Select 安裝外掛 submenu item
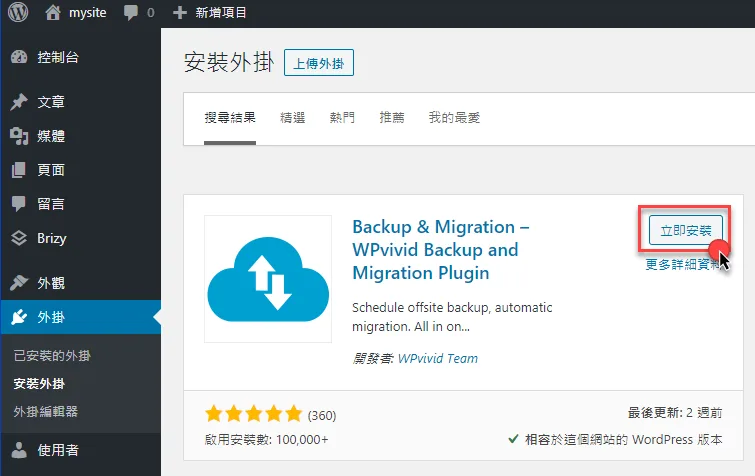This screenshot has width=755, height=476. coord(39,384)
